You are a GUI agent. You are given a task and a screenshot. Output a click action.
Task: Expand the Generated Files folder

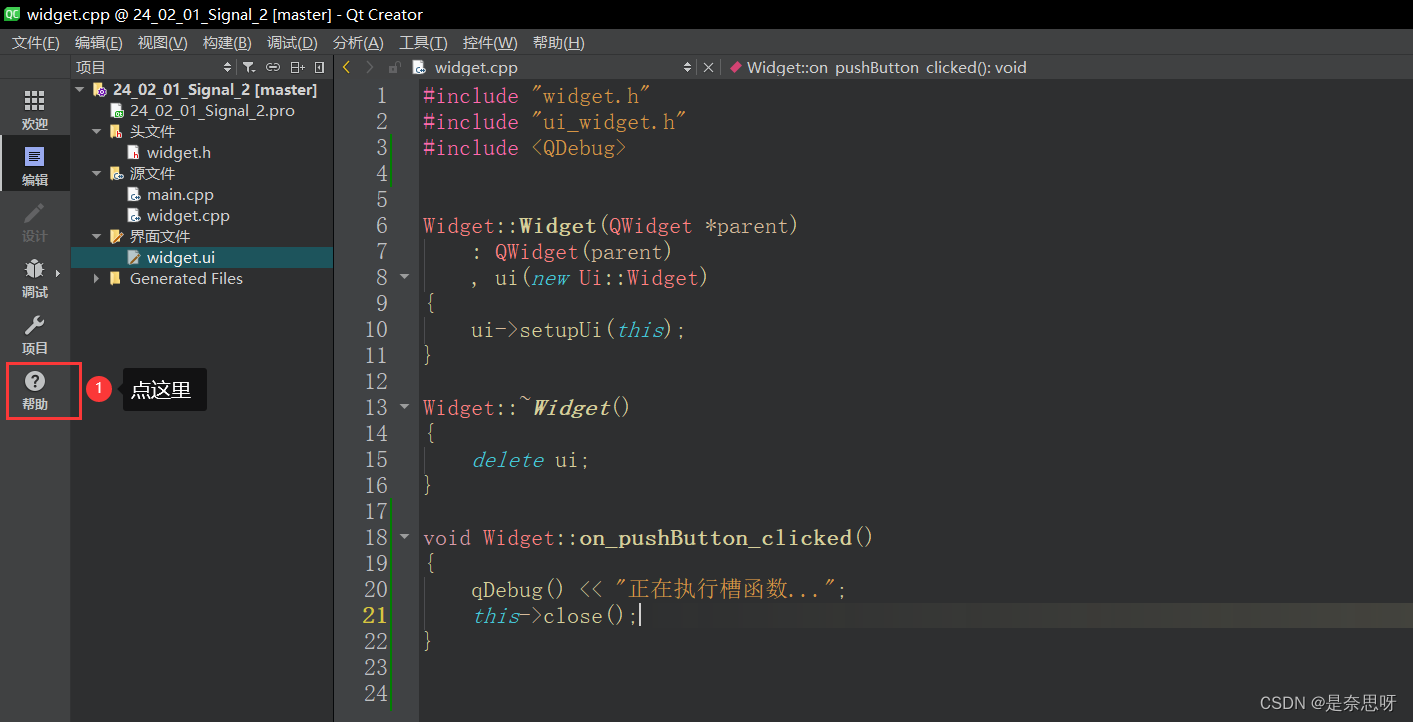(x=97, y=279)
